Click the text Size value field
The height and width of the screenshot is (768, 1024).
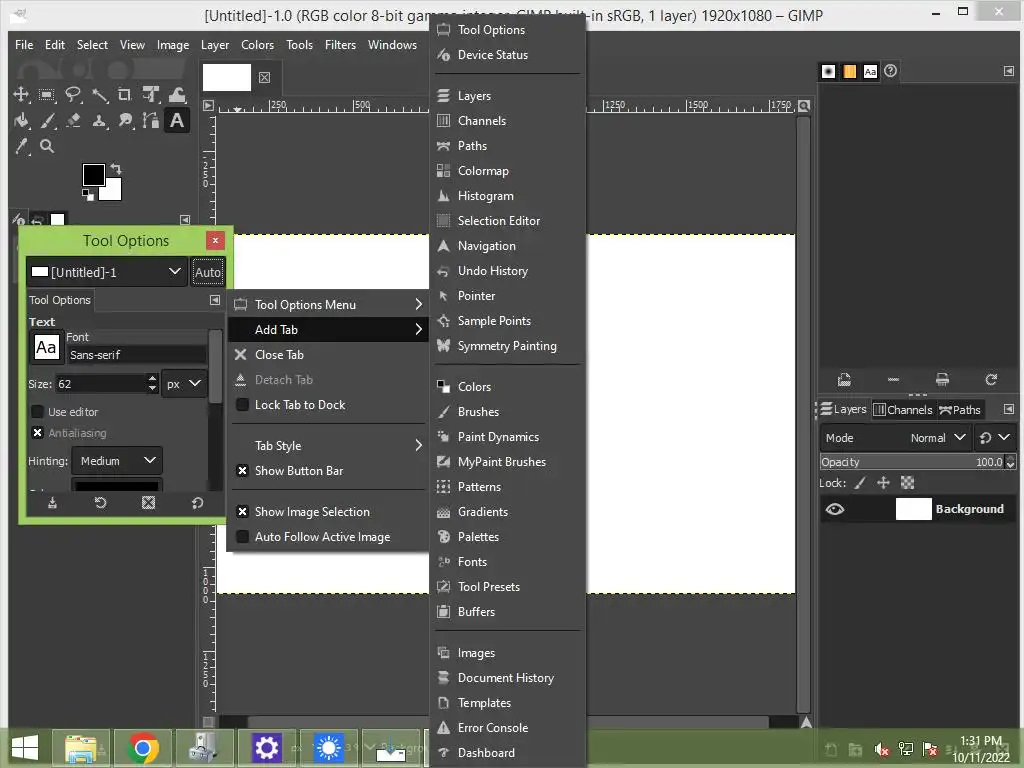point(101,384)
